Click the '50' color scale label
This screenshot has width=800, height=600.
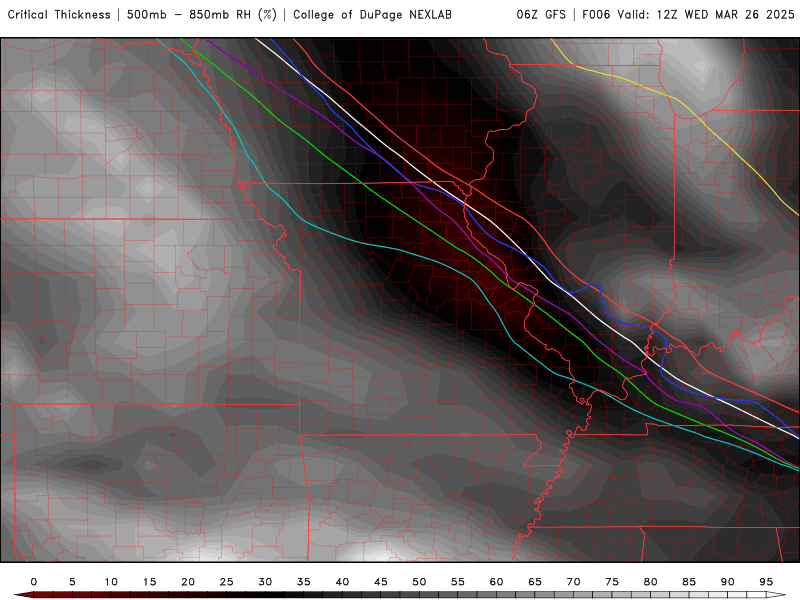(419, 582)
